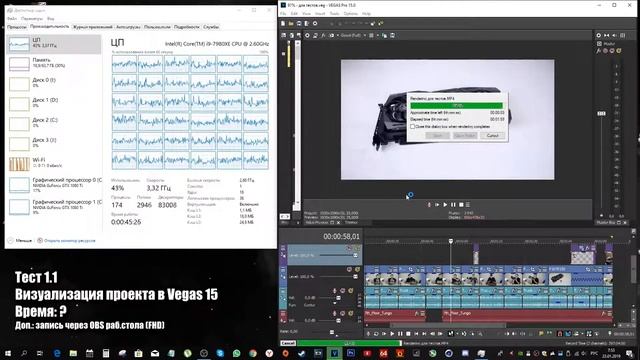640x360 pixels.
Task: Click Play From Start in timeline transport
Action: click(384, 333)
